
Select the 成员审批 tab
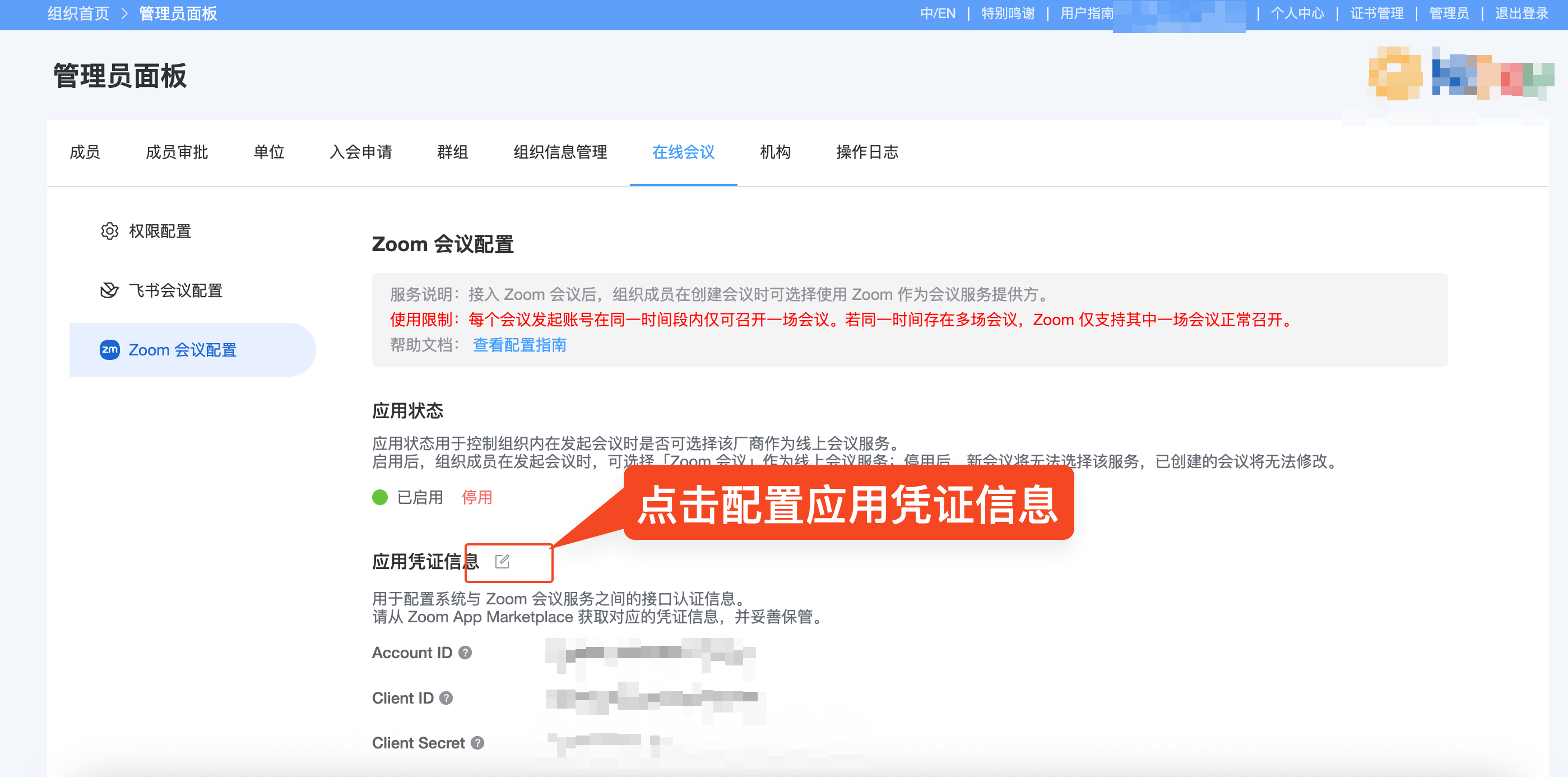tap(177, 152)
